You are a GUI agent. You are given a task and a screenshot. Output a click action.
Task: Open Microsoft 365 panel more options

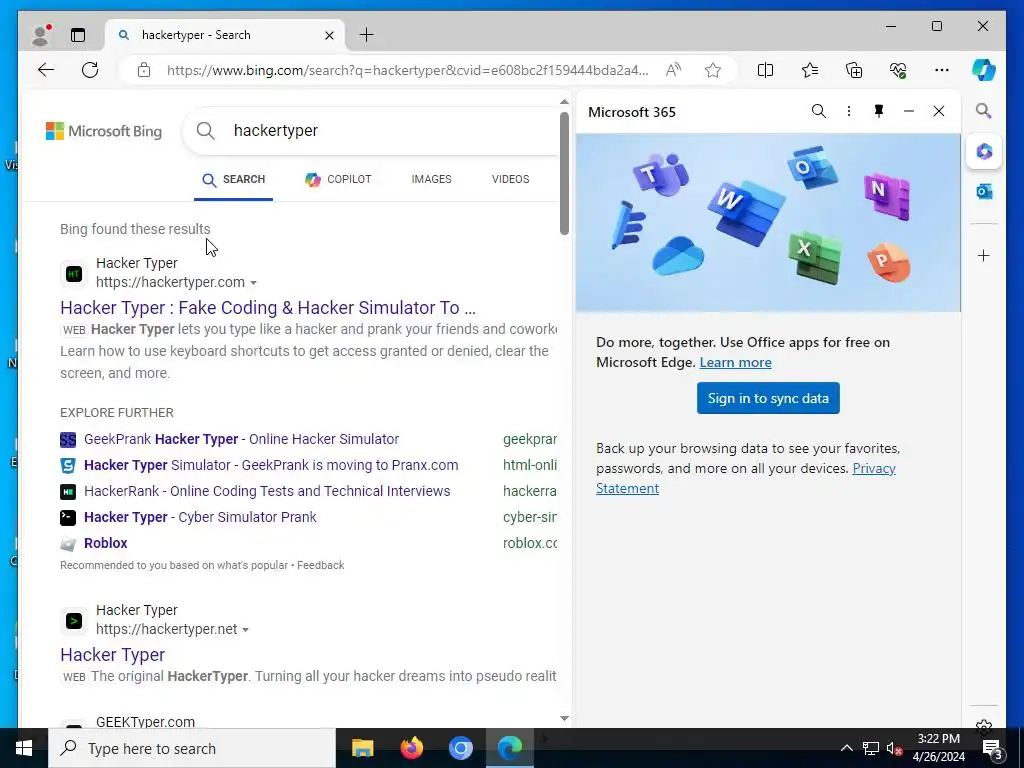pos(849,112)
